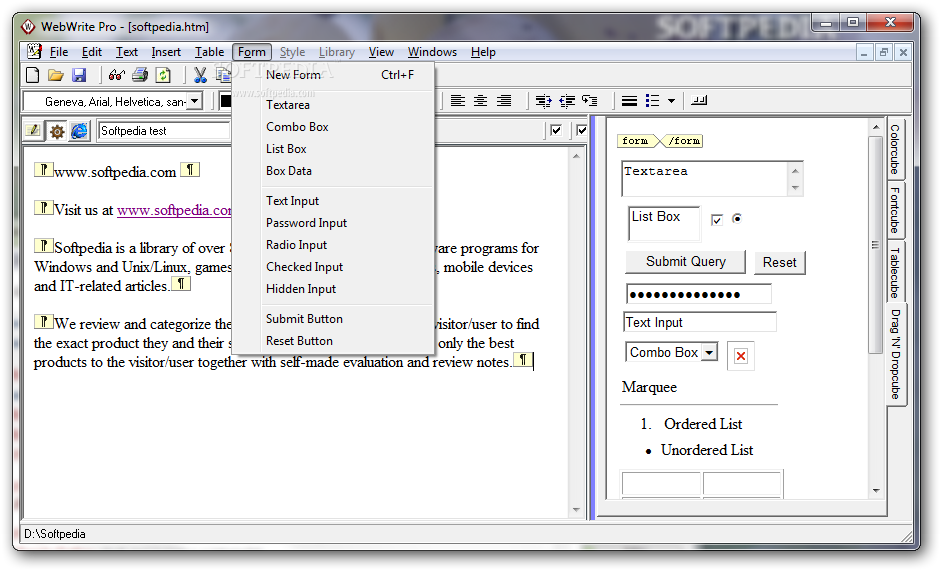Open the Fontcube side tab
The width and height of the screenshot is (941, 571).
click(x=895, y=210)
